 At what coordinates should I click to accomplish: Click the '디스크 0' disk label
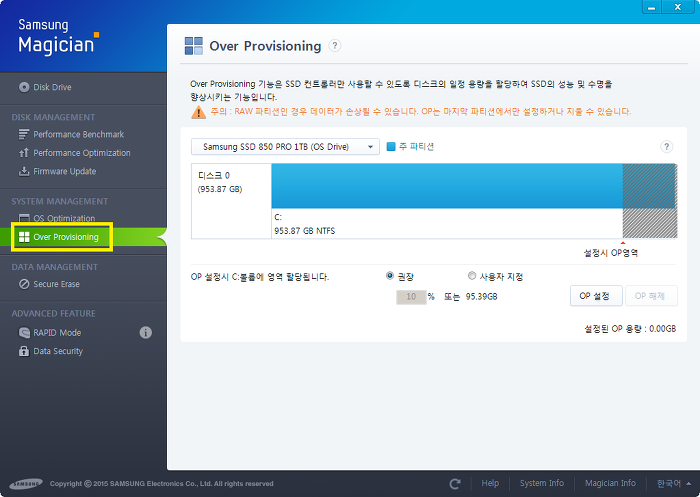click(x=213, y=175)
